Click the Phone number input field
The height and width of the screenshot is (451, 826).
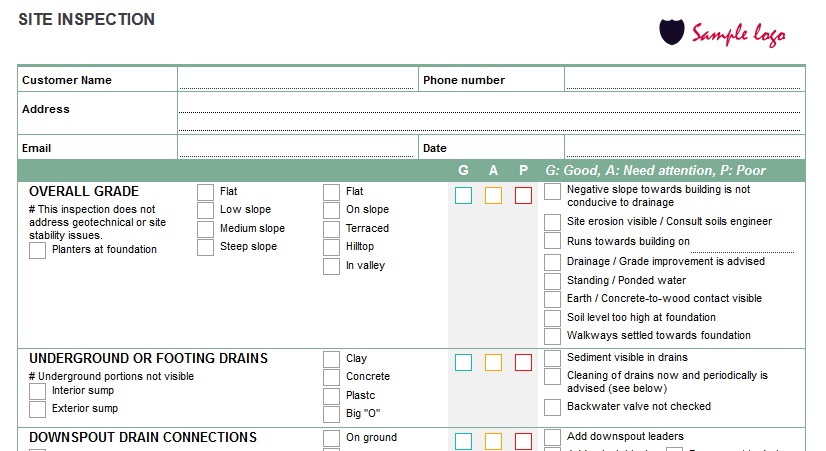[x=683, y=80]
